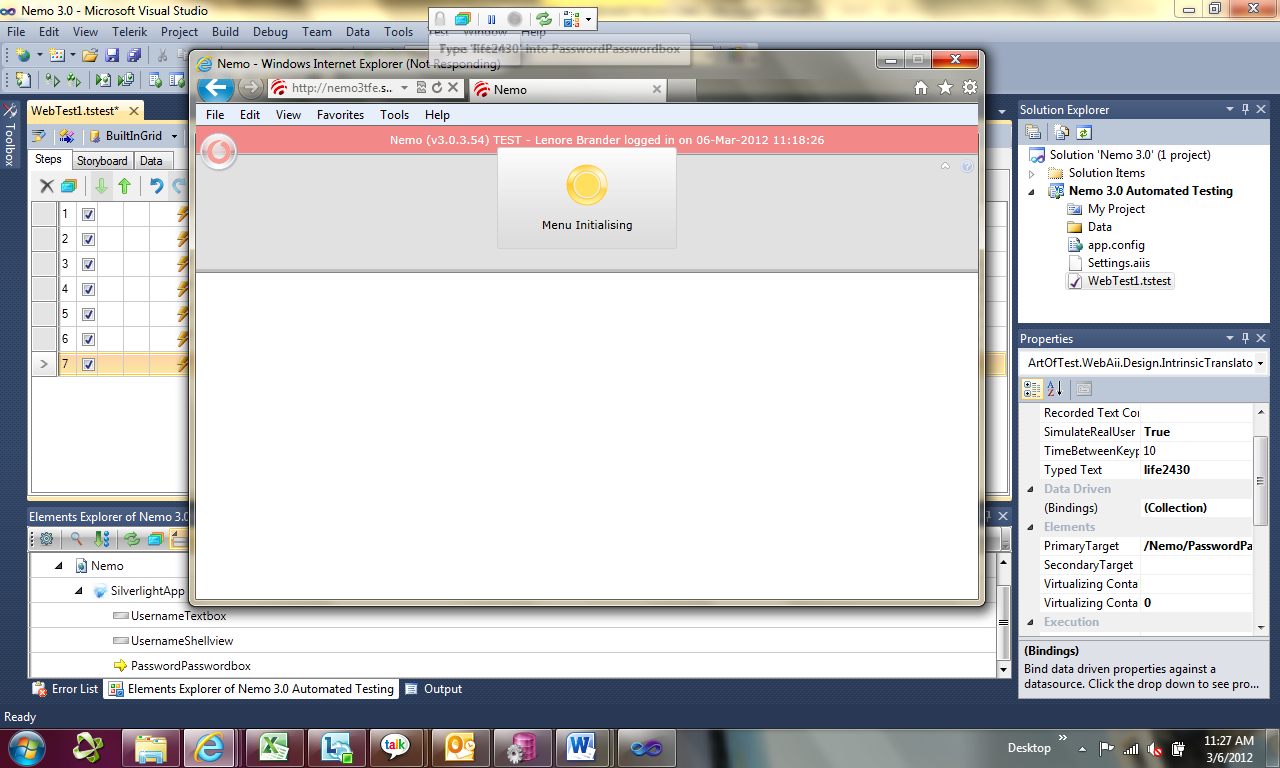Open the IE address bar dropdown arrow
The height and width of the screenshot is (768, 1280).
coord(404,88)
